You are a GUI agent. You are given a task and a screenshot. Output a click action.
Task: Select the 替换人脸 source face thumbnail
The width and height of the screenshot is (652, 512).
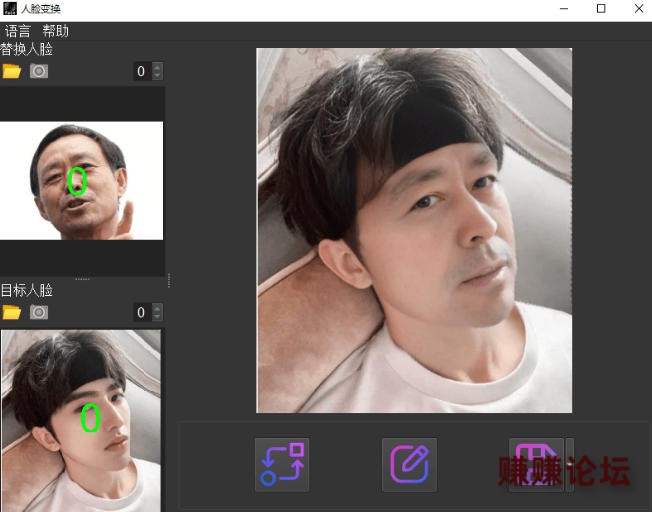coord(82,181)
